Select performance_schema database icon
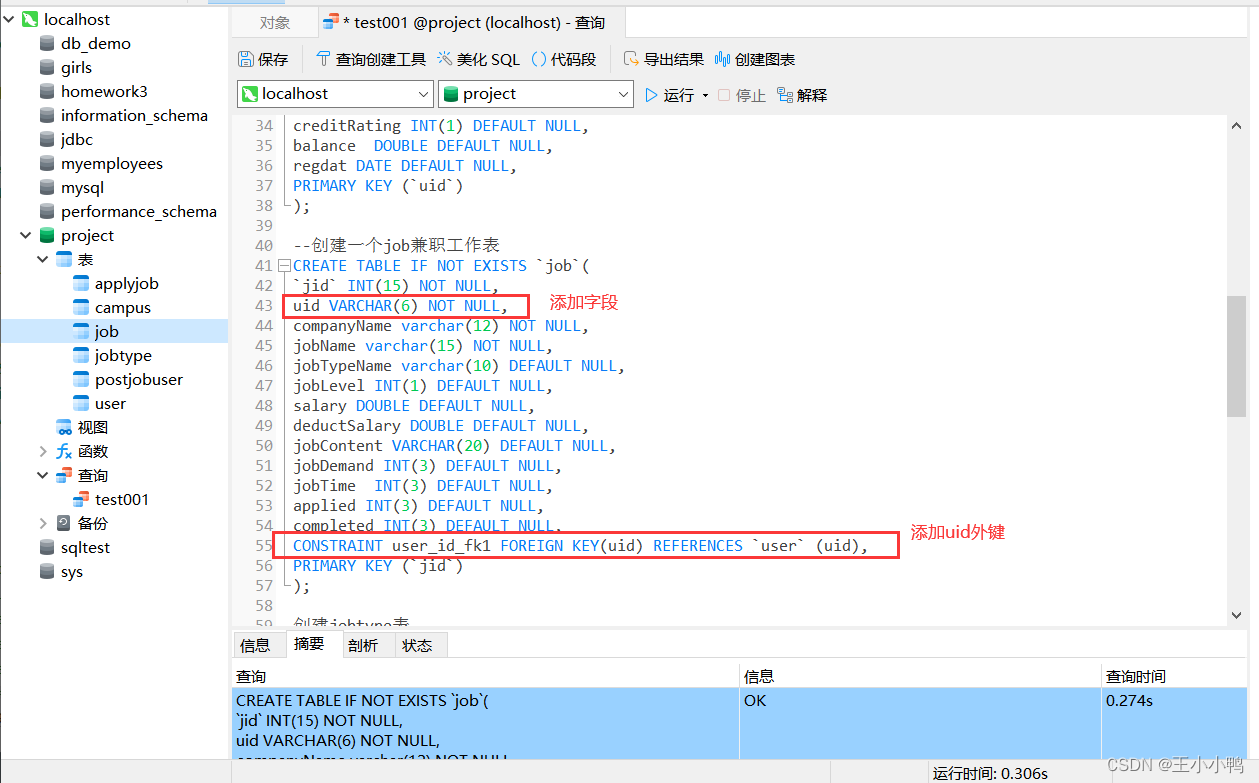 coord(47,211)
